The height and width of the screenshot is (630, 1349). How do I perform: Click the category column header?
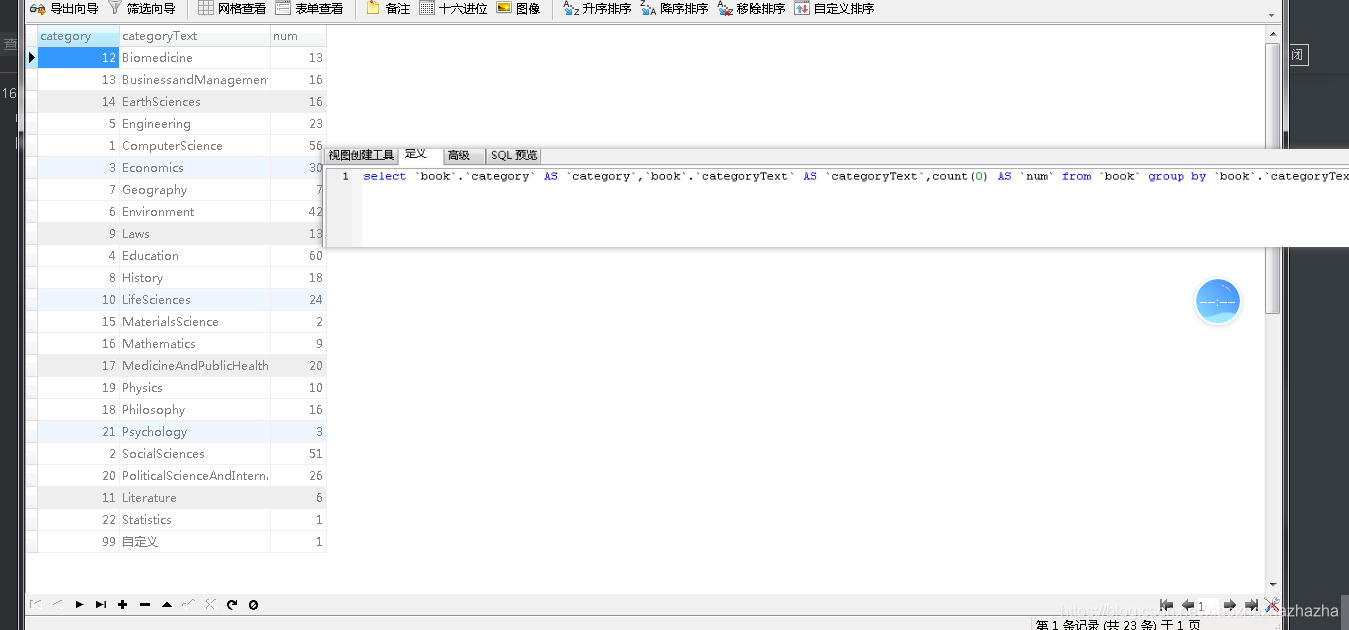(x=78, y=36)
